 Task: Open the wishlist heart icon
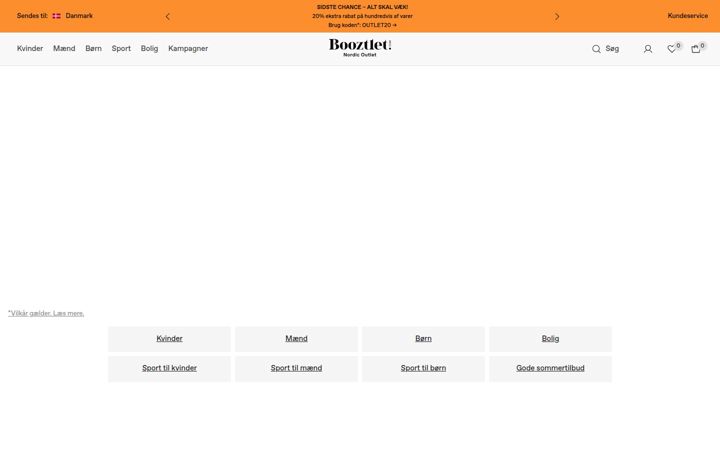pos(671,49)
